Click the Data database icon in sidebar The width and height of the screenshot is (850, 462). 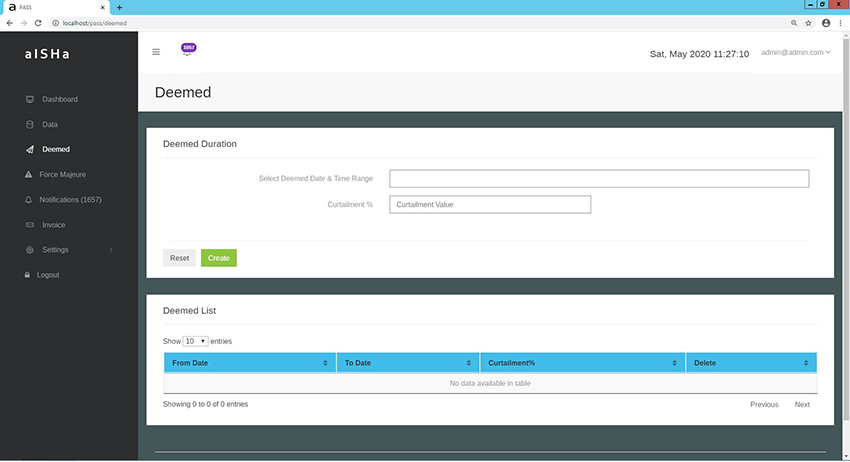[x=30, y=125]
